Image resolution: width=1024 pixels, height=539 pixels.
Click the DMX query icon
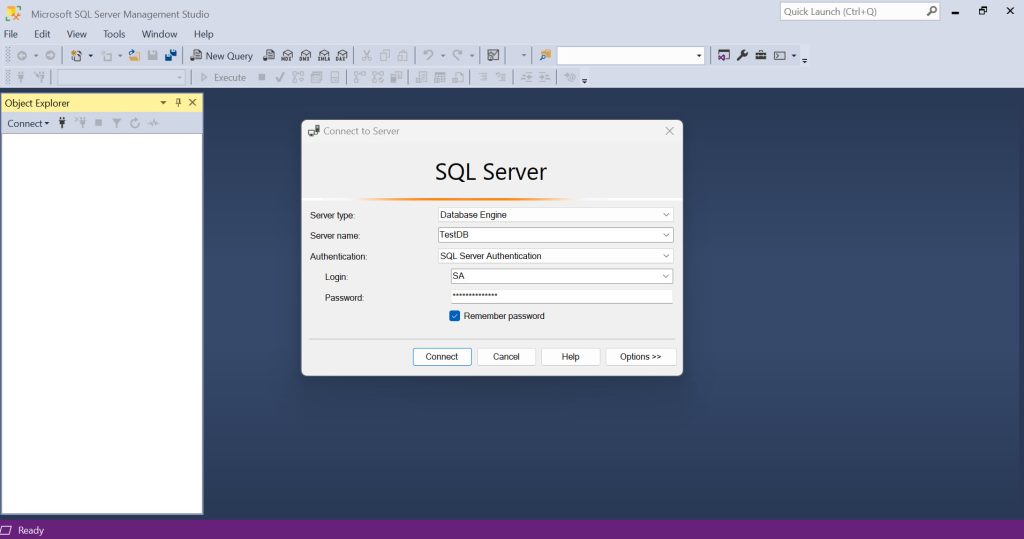[x=306, y=56]
